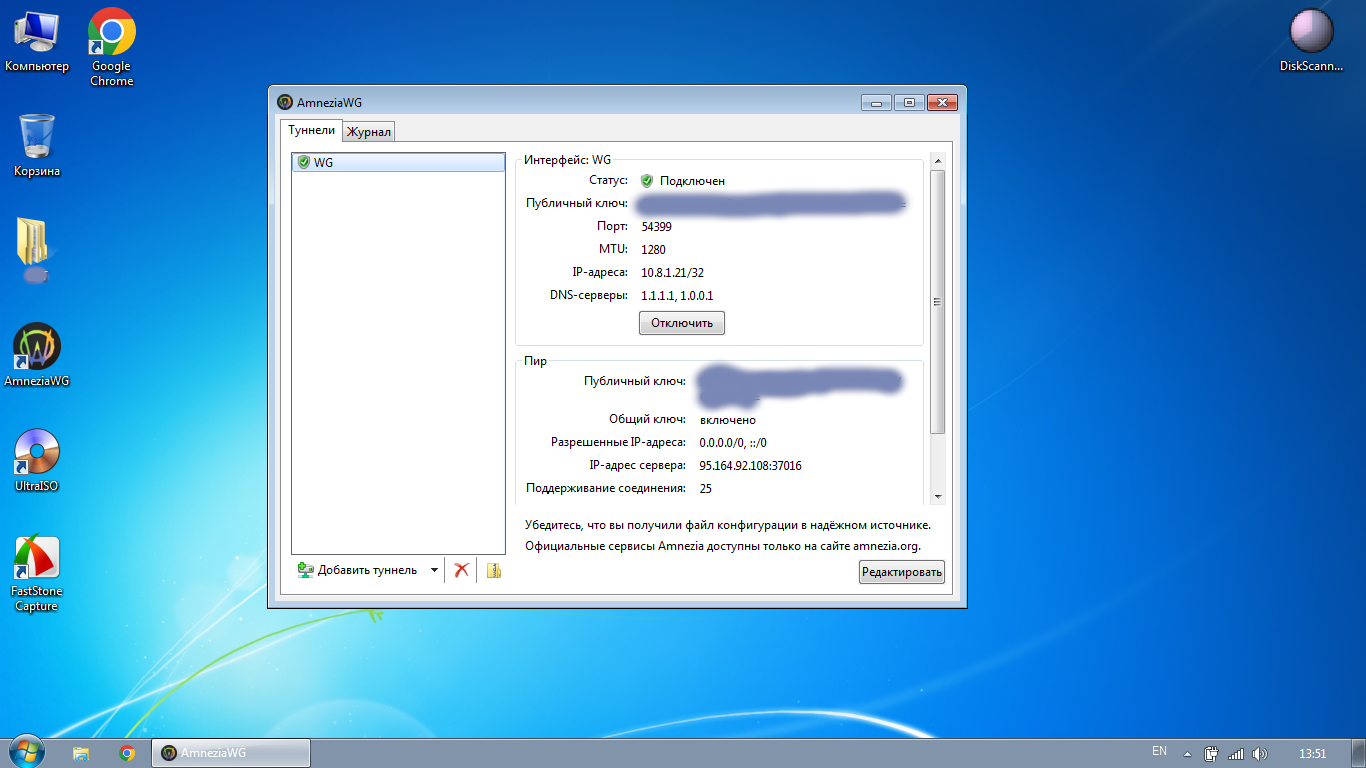Click the export tunnels to zip icon

493,570
